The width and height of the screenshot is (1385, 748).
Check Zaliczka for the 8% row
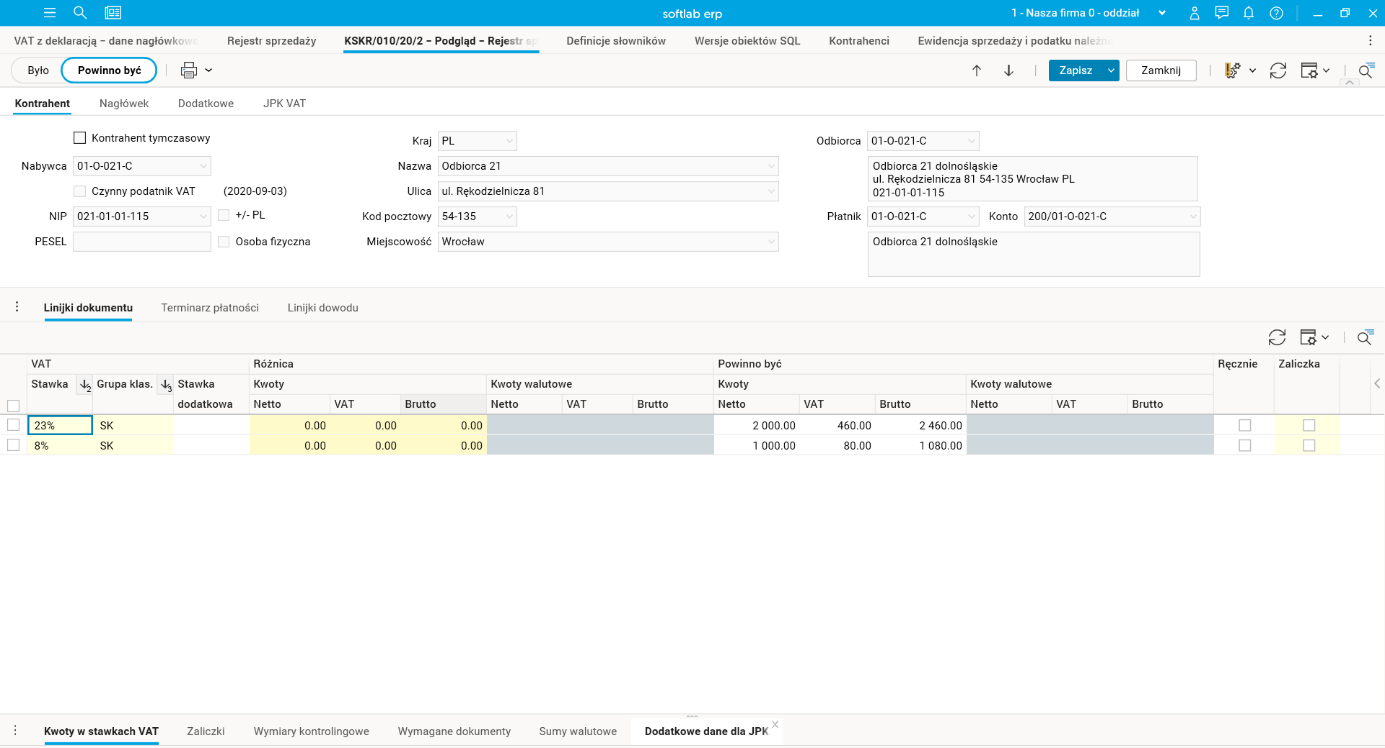pyautogui.click(x=1309, y=445)
